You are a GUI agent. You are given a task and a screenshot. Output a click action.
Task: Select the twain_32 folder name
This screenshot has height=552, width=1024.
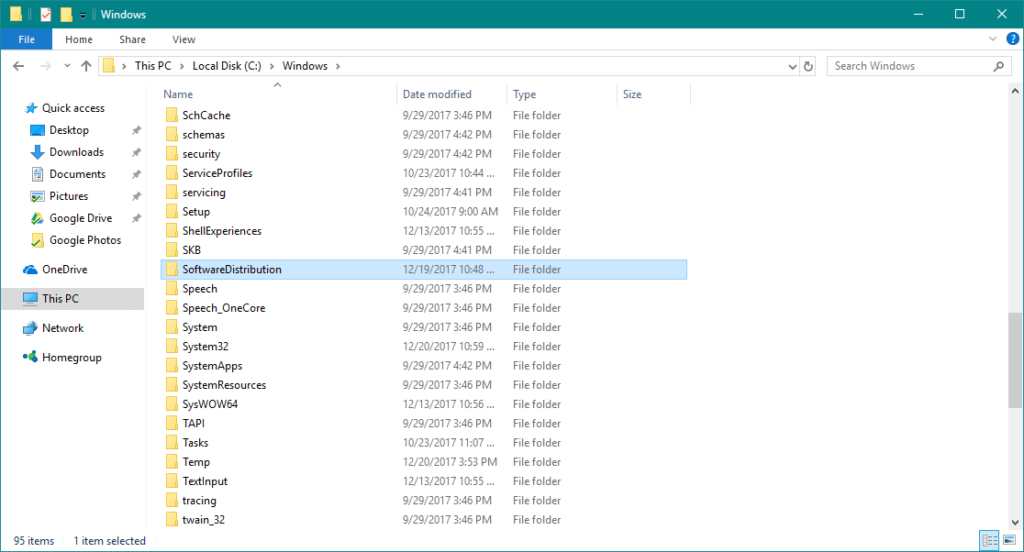click(203, 520)
